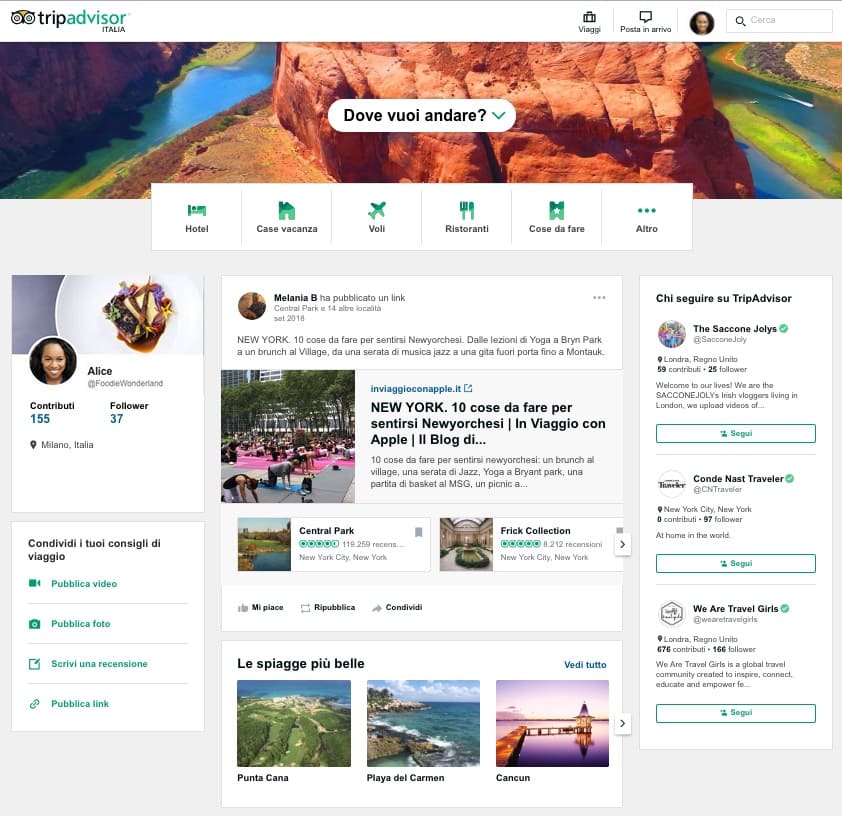842x816 pixels.
Task: Click the Mi piace thumbs-up icon
Action: (x=243, y=608)
